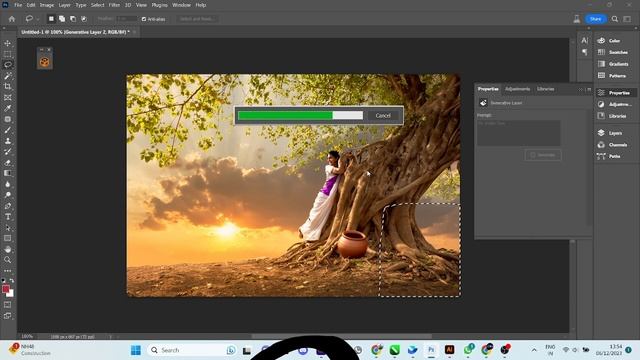Viewport: 640px width, 360px height.
Task: Open the workspace switcher icon
Action: (x=627, y=19)
